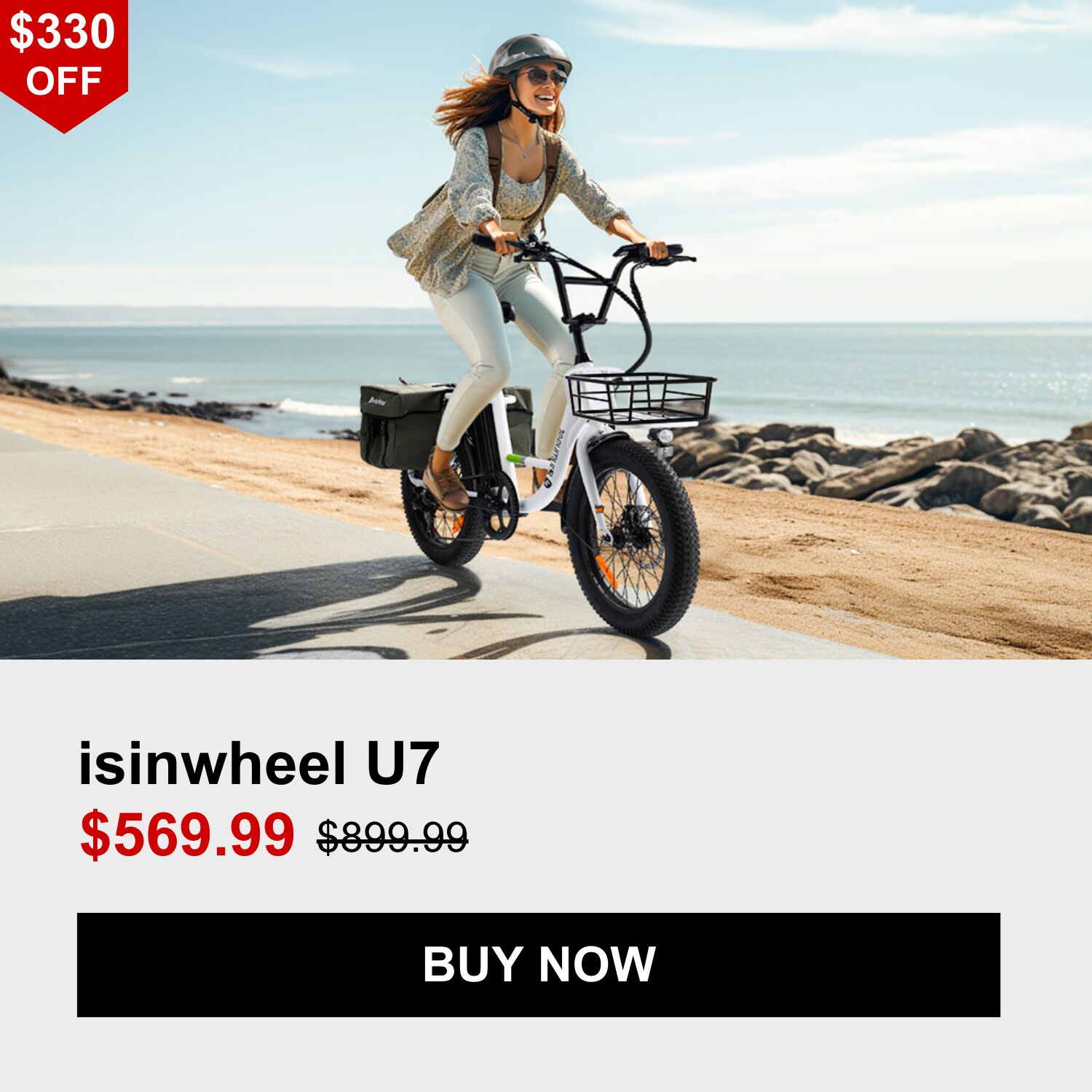Click the rider's sunglasses
The width and height of the screenshot is (1092, 1092).
click(543, 76)
